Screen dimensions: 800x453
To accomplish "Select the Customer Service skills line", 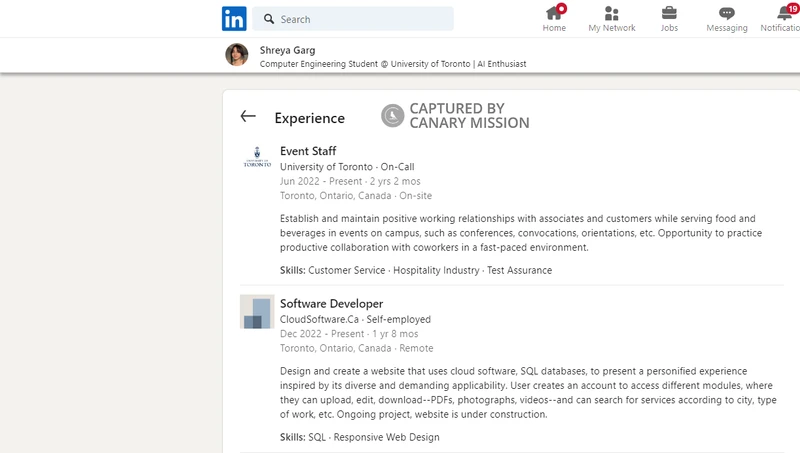I will [x=416, y=270].
